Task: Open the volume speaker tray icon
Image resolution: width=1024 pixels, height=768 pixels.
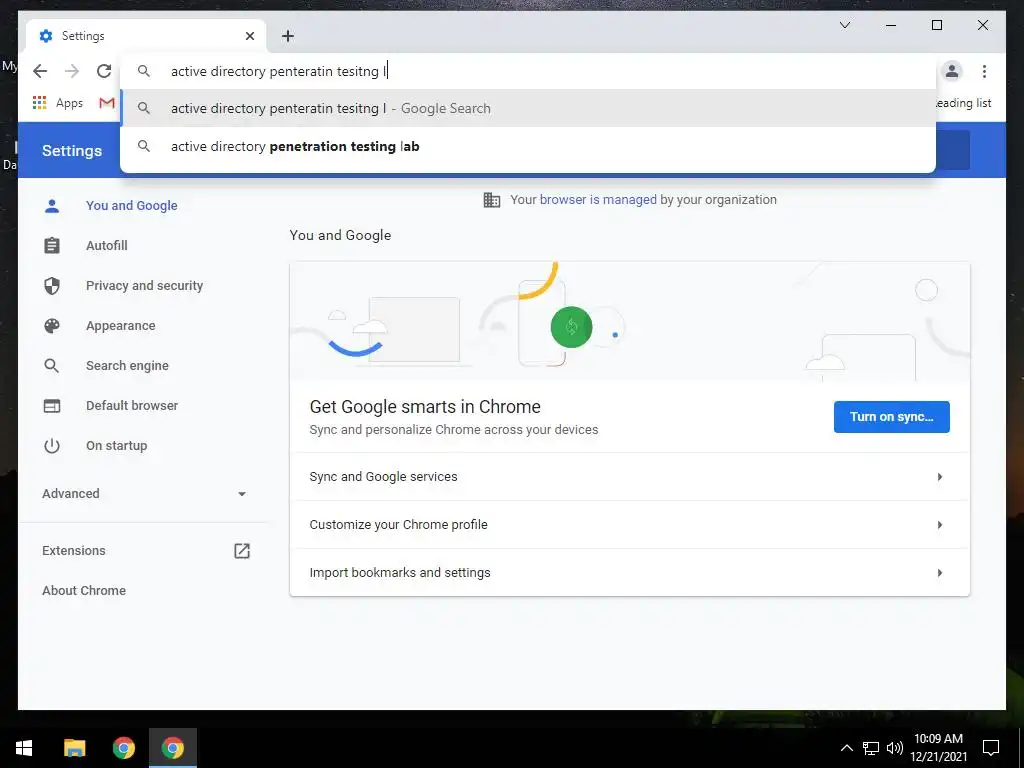Action: tap(894, 748)
